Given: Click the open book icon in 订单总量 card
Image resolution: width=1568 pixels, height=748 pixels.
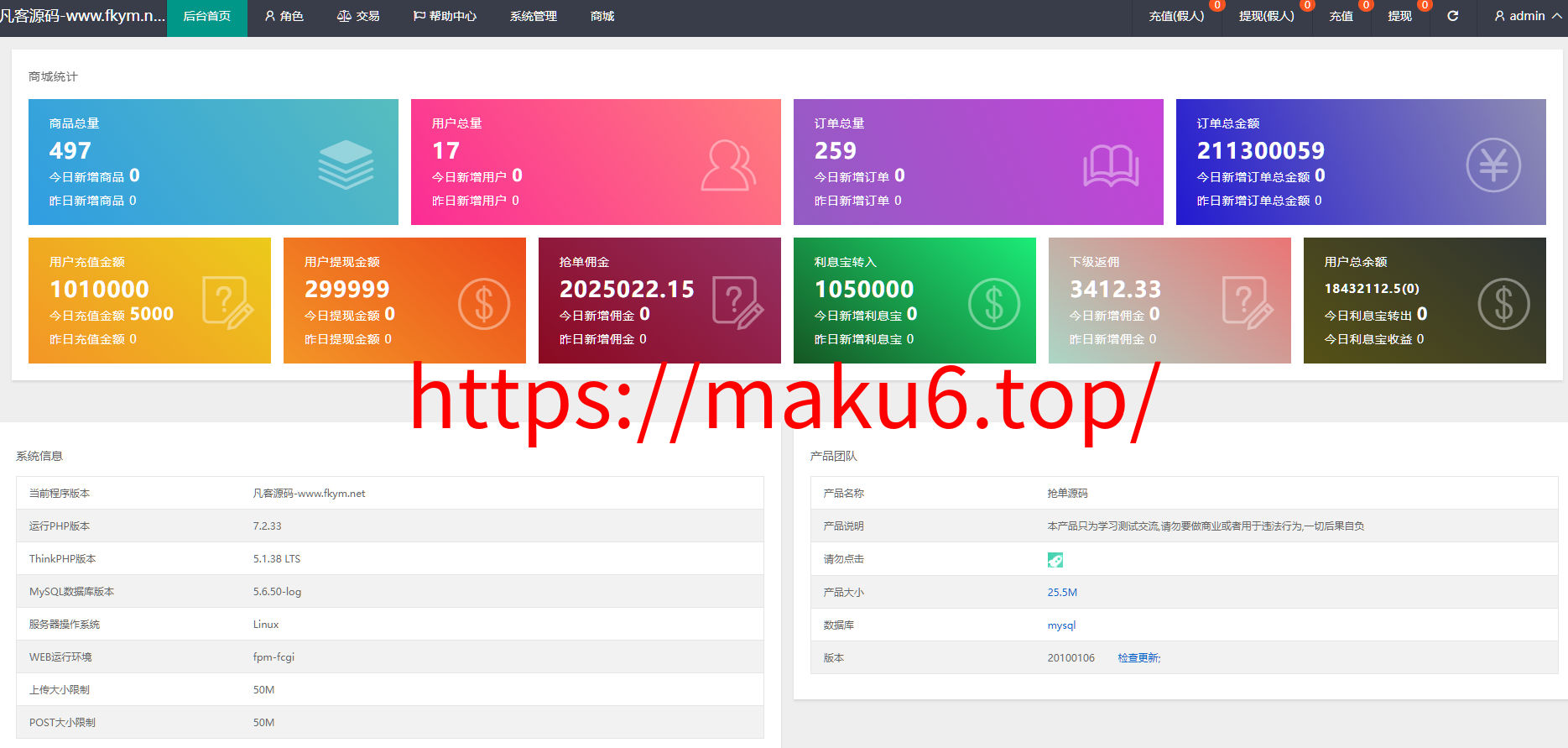Looking at the screenshot, I should [x=1111, y=165].
